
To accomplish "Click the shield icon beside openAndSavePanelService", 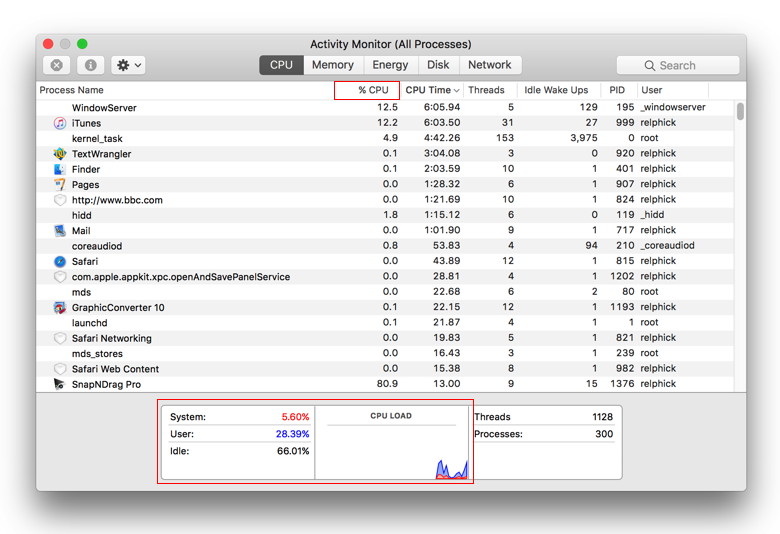I will [60, 277].
